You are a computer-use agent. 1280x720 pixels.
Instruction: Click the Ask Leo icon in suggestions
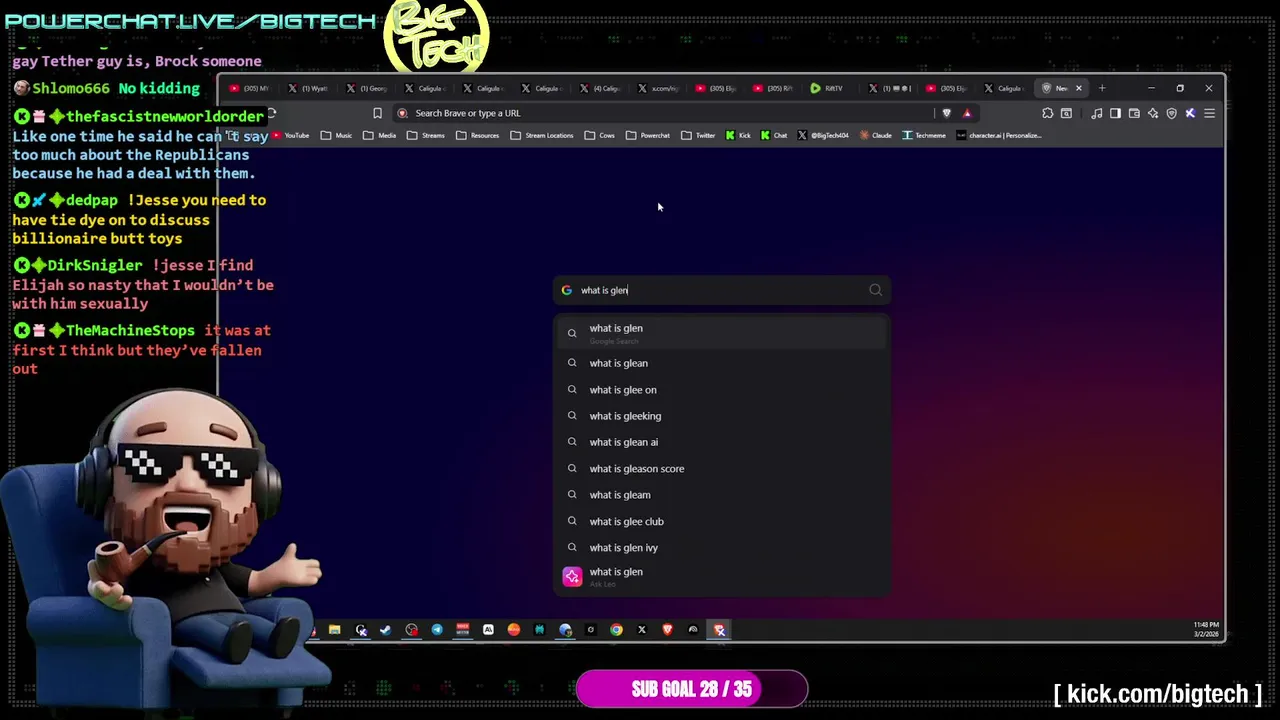pyautogui.click(x=572, y=577)
